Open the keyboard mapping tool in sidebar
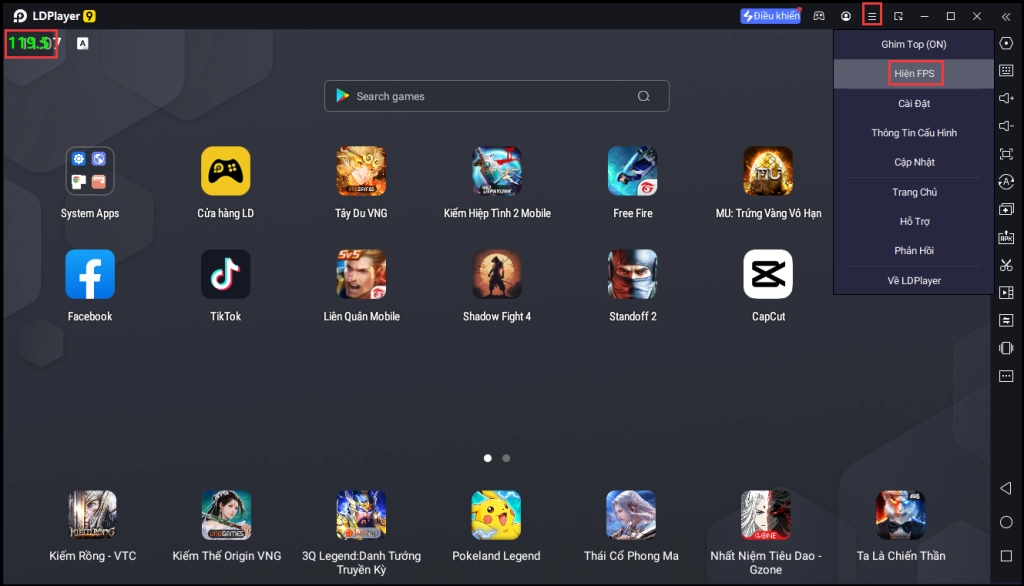Viewport: 1024px width, 586px height. 1006,71
